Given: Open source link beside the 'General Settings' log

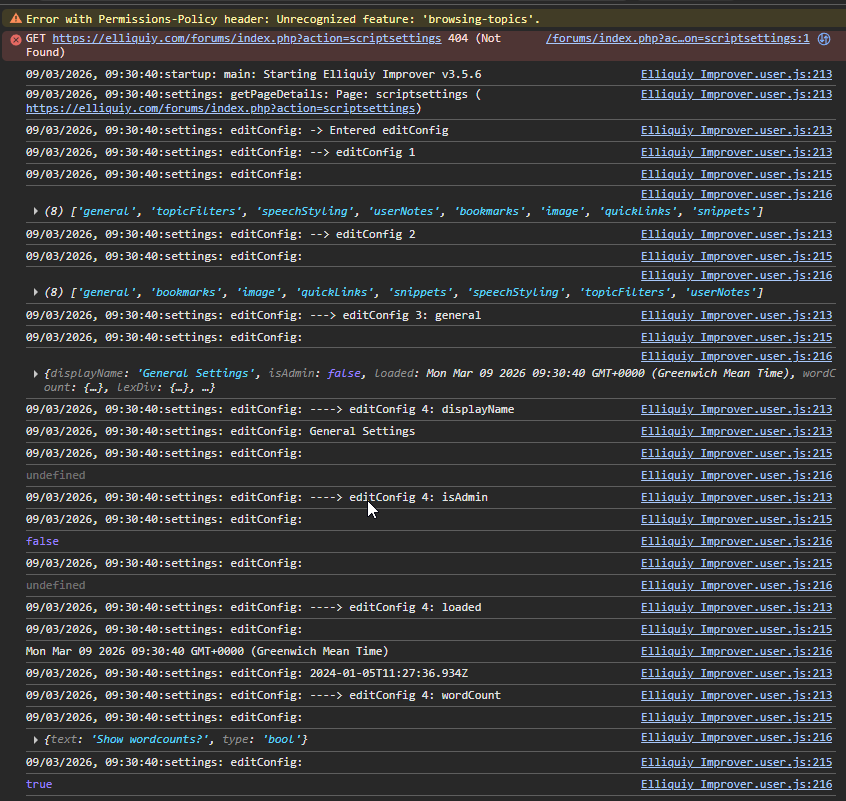Looking at the screenshot, I should (736, 431).
